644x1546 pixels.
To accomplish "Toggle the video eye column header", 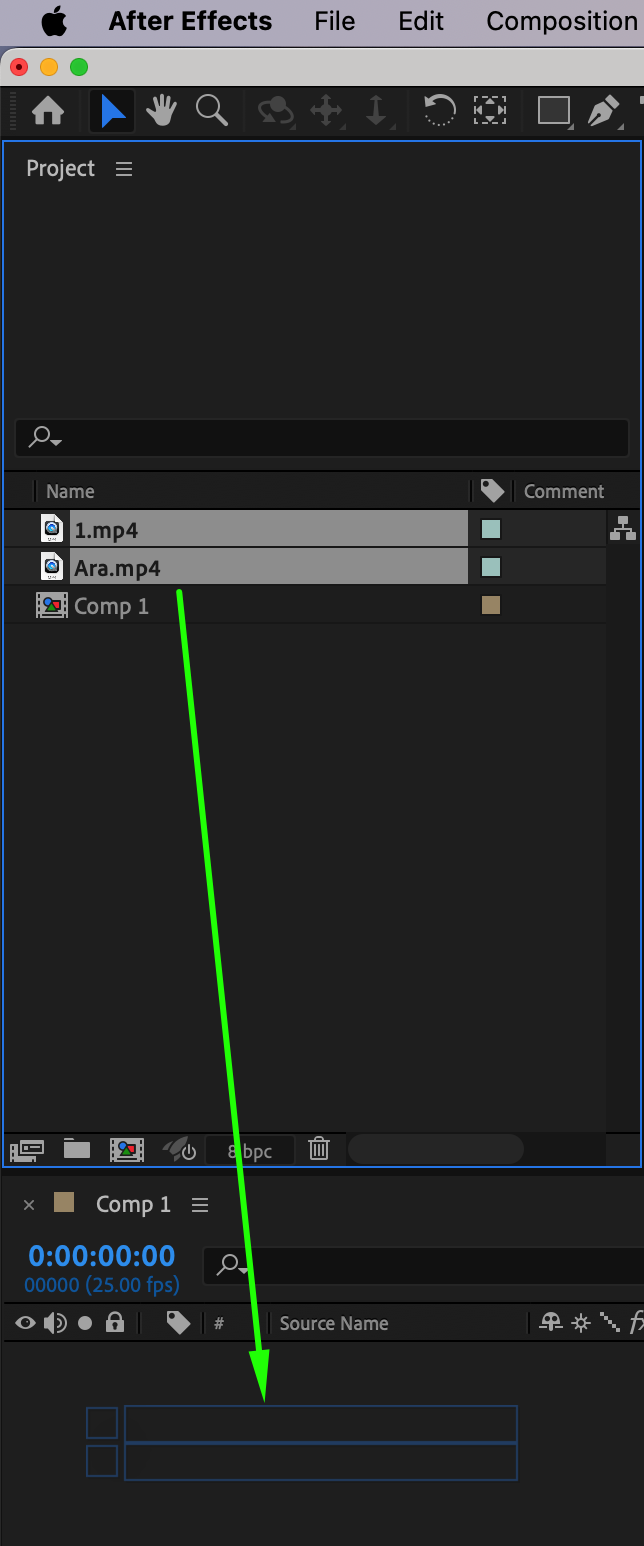I will [25, 1323].
